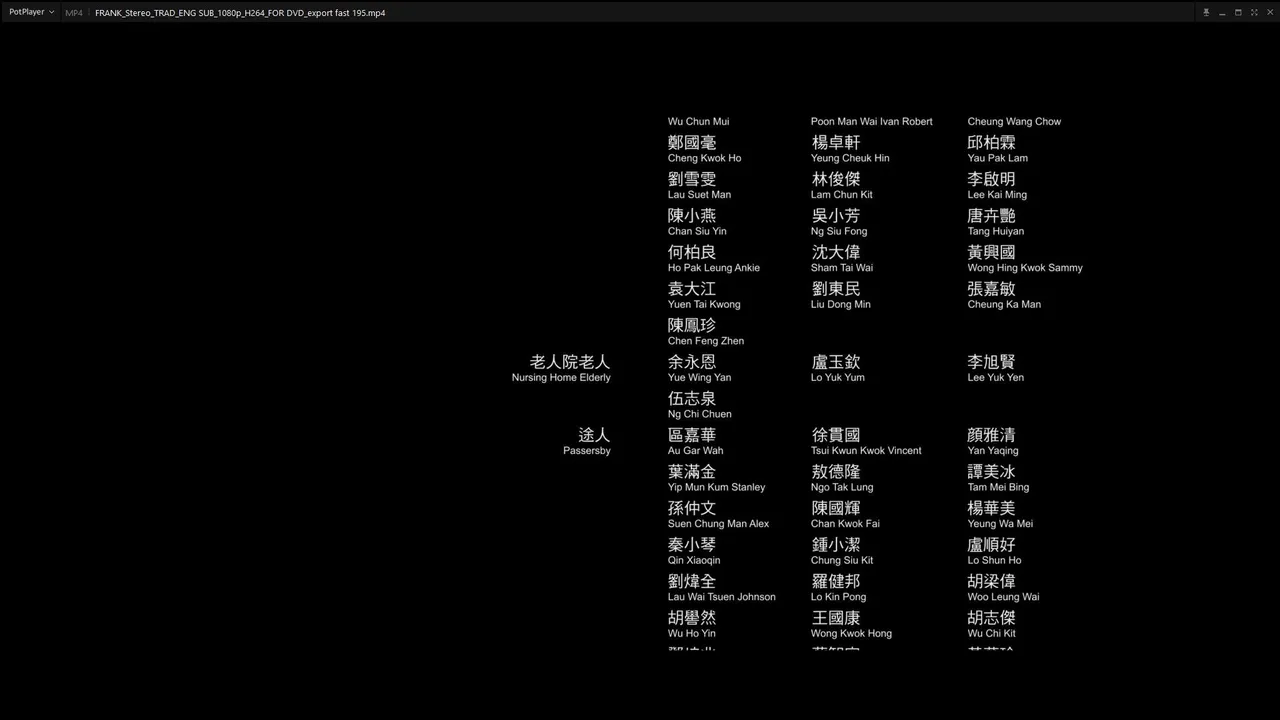The image size is (1280, 720).
Task: Click the name Ho Pak Leung Ankie
Action: click(714, 268)
